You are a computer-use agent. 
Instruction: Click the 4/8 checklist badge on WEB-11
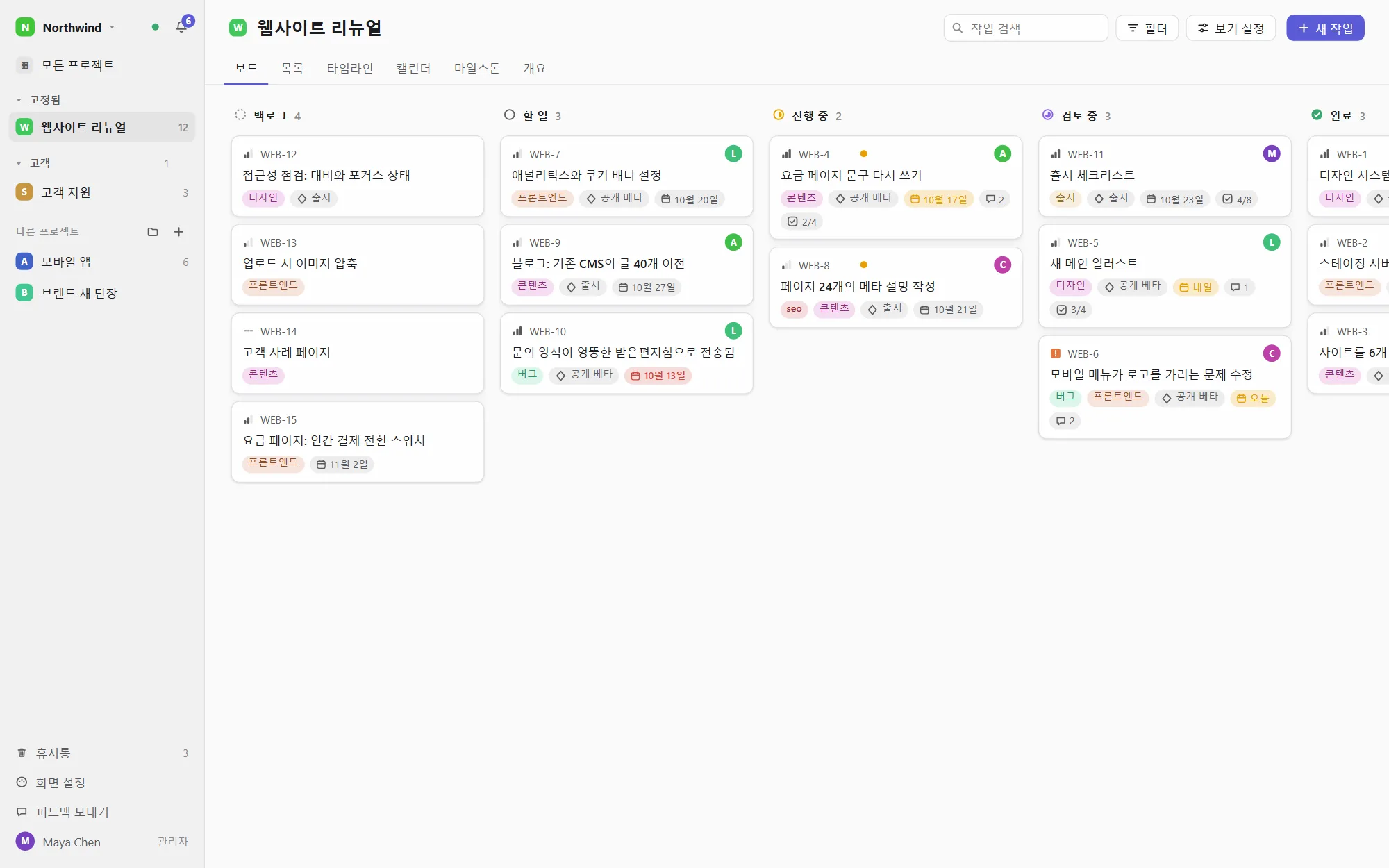pyautogui.click(x=1237, y=199)
